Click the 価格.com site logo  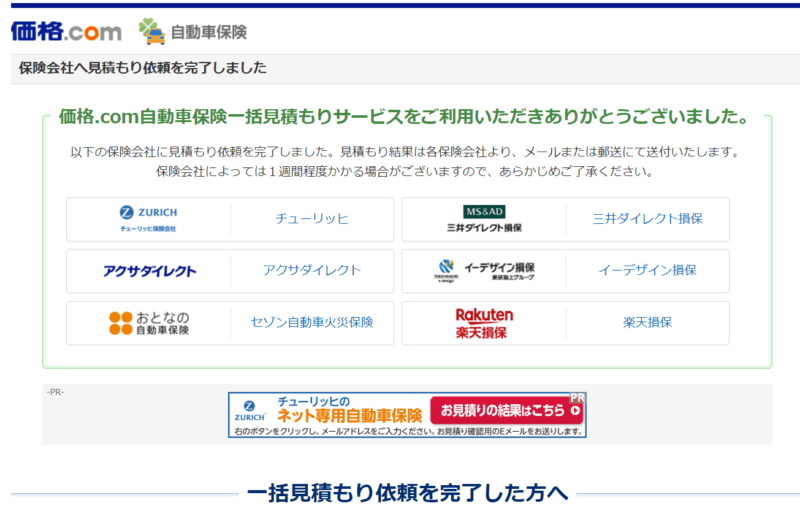click(x=66, y=31)
